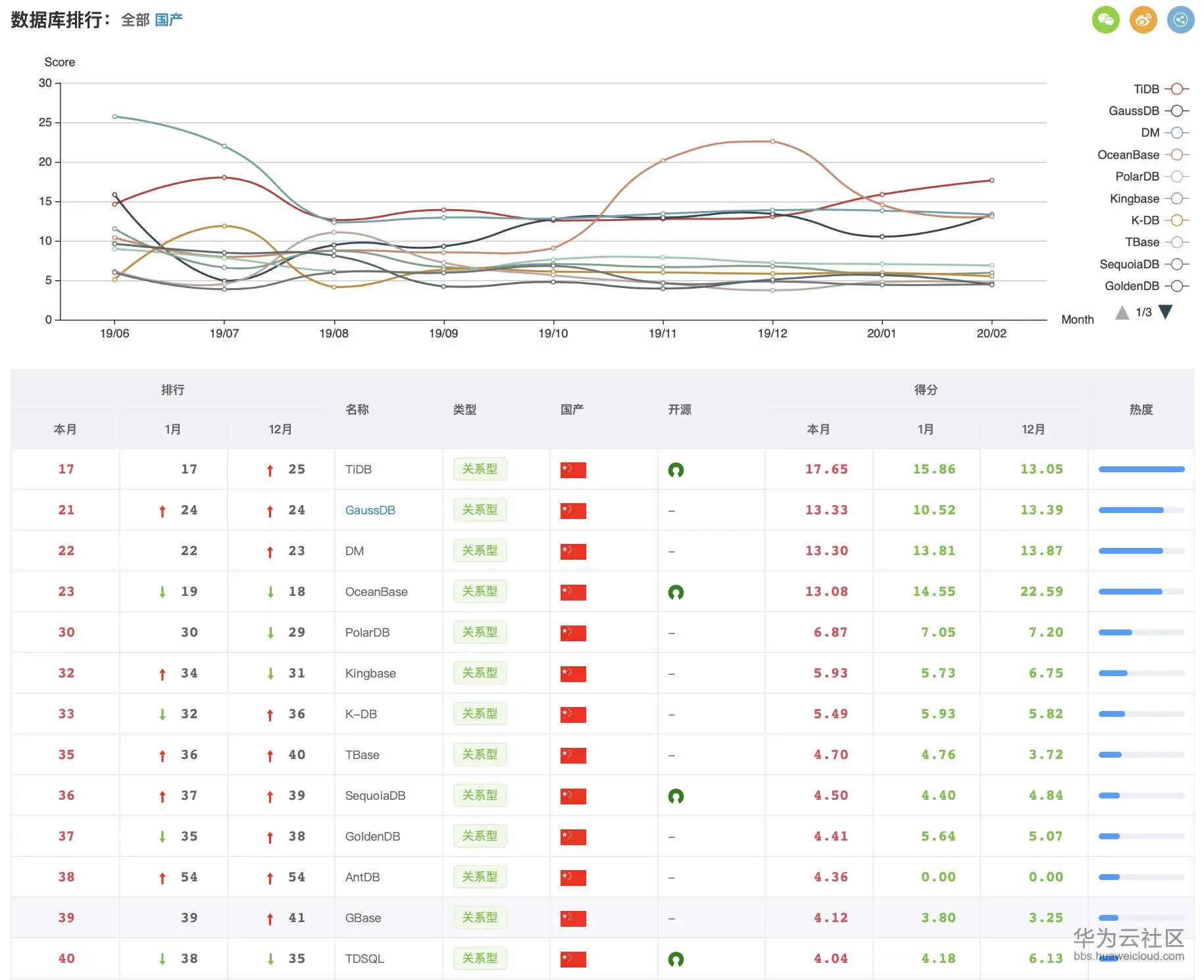Click the 热度 column header
Viewport: 1204px width, 980px height.
[x=1141, y=410]
